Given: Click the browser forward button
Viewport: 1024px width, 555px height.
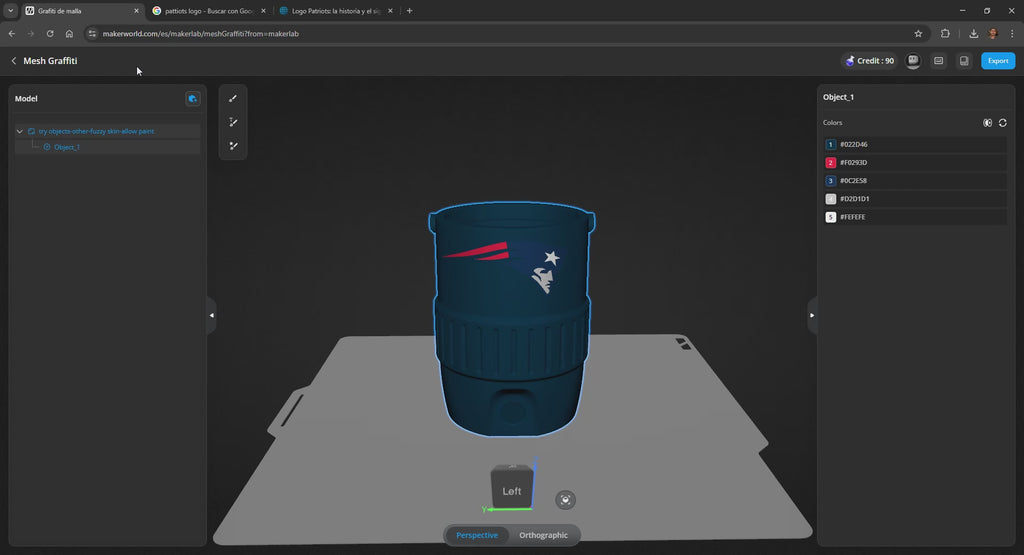Looking at the screenshot, I should click(30, 34).
